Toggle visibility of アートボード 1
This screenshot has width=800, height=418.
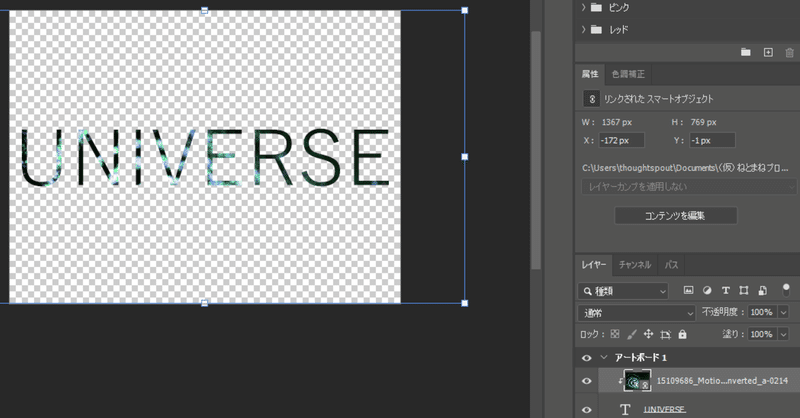(x=587, y=358)
